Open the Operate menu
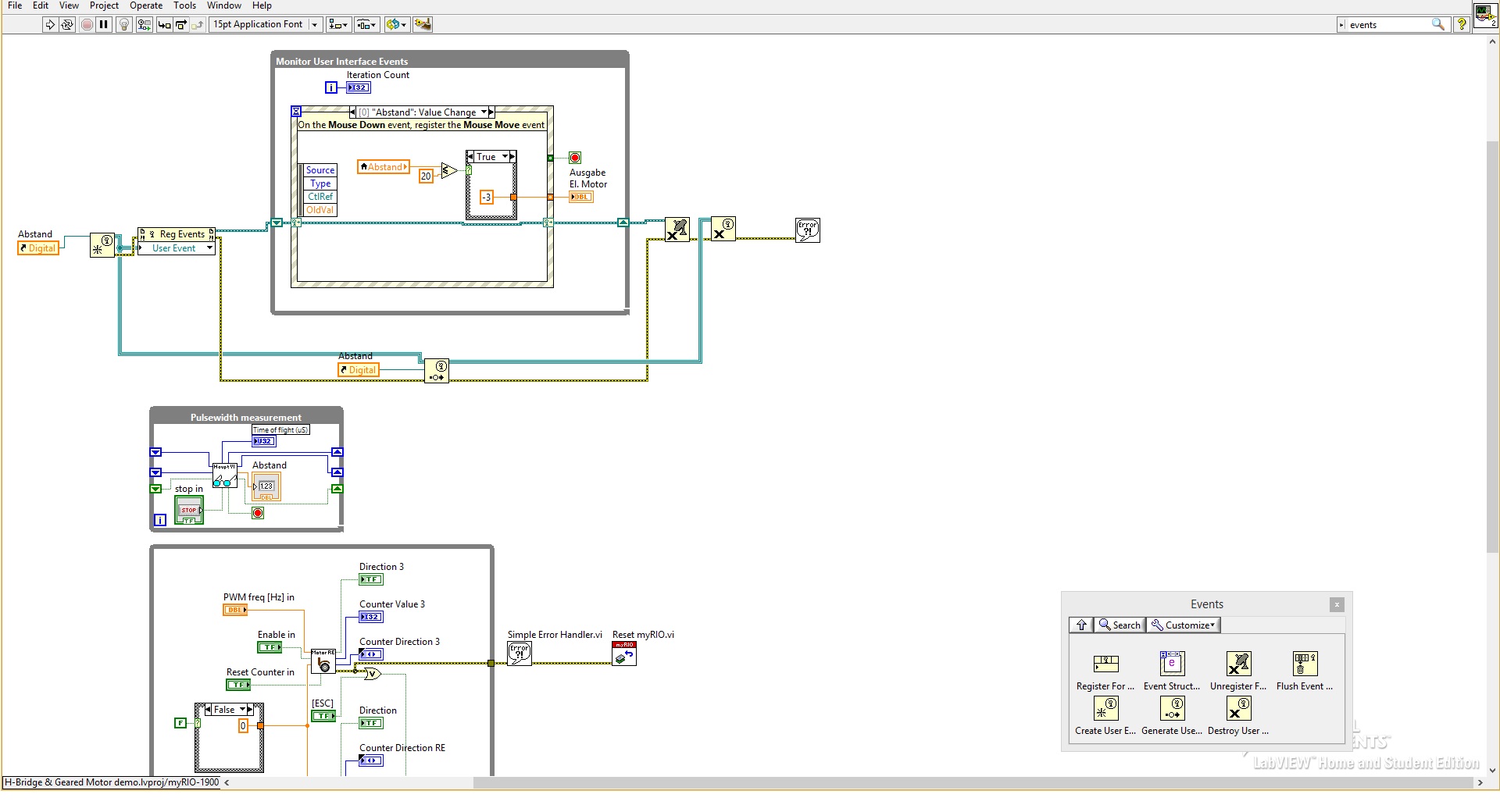Image resolution: width=1500 pixels, height=812 pixels. (x=146, y=5)
